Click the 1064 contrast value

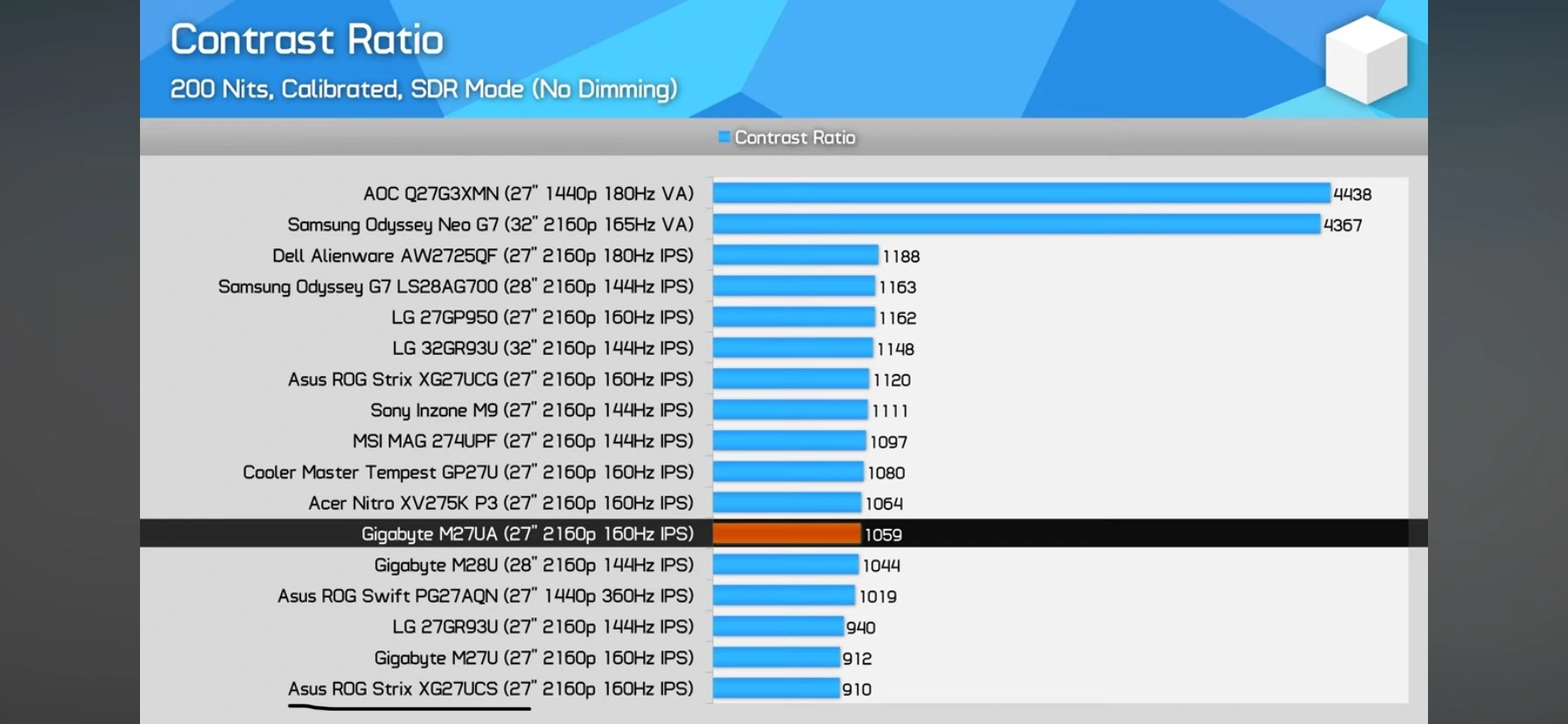884,504
